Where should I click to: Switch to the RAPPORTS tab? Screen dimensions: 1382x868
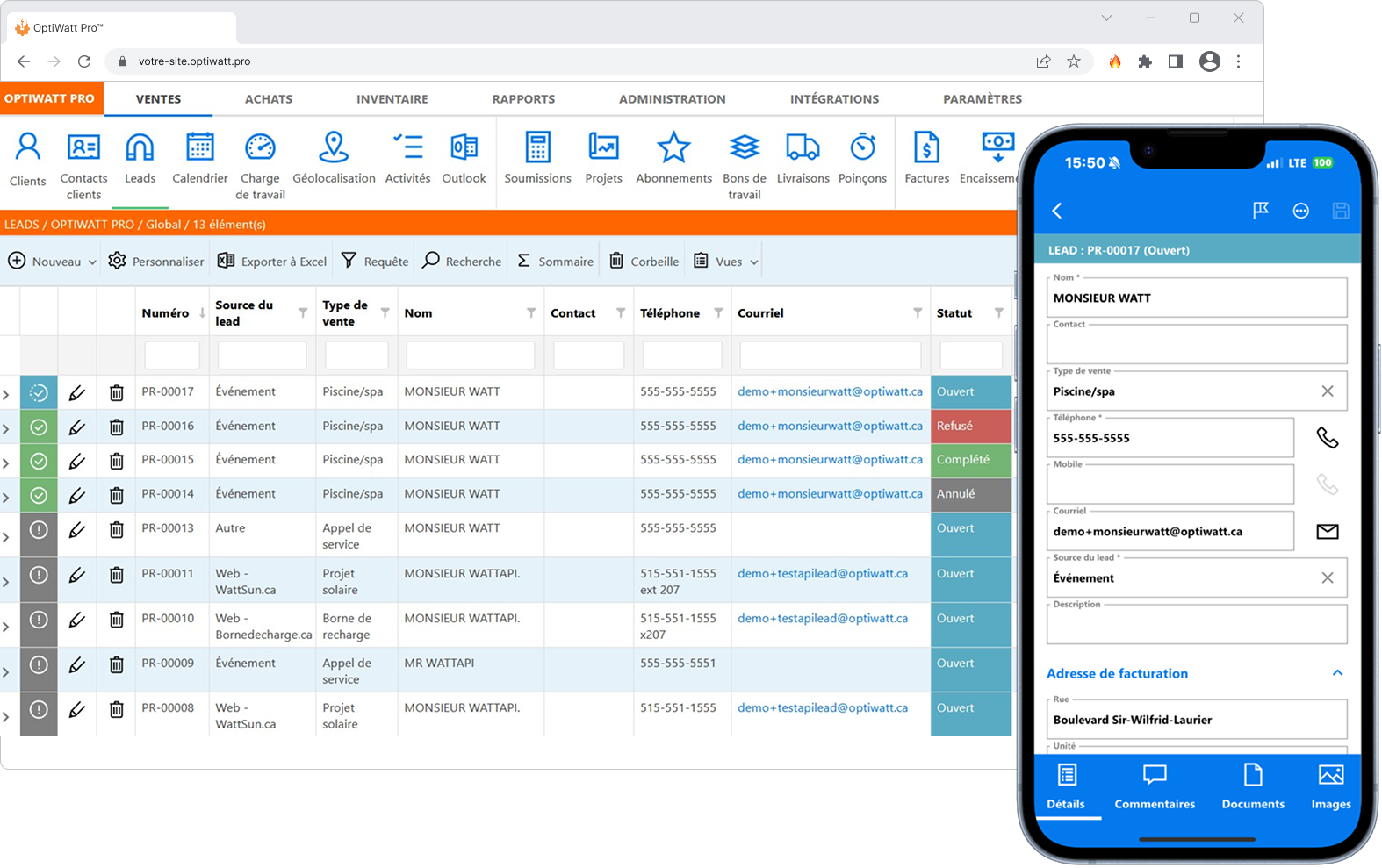523,99
